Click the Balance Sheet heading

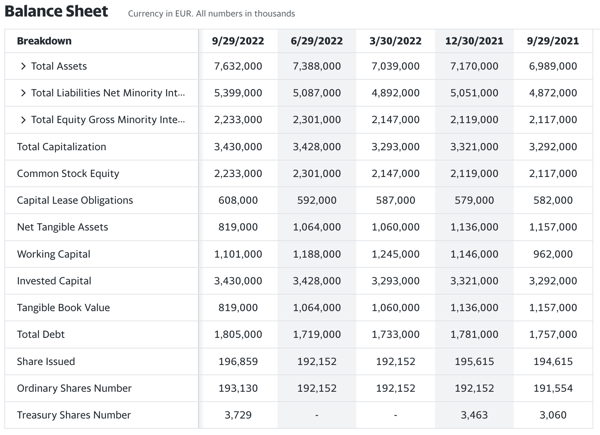coord(56,11)
